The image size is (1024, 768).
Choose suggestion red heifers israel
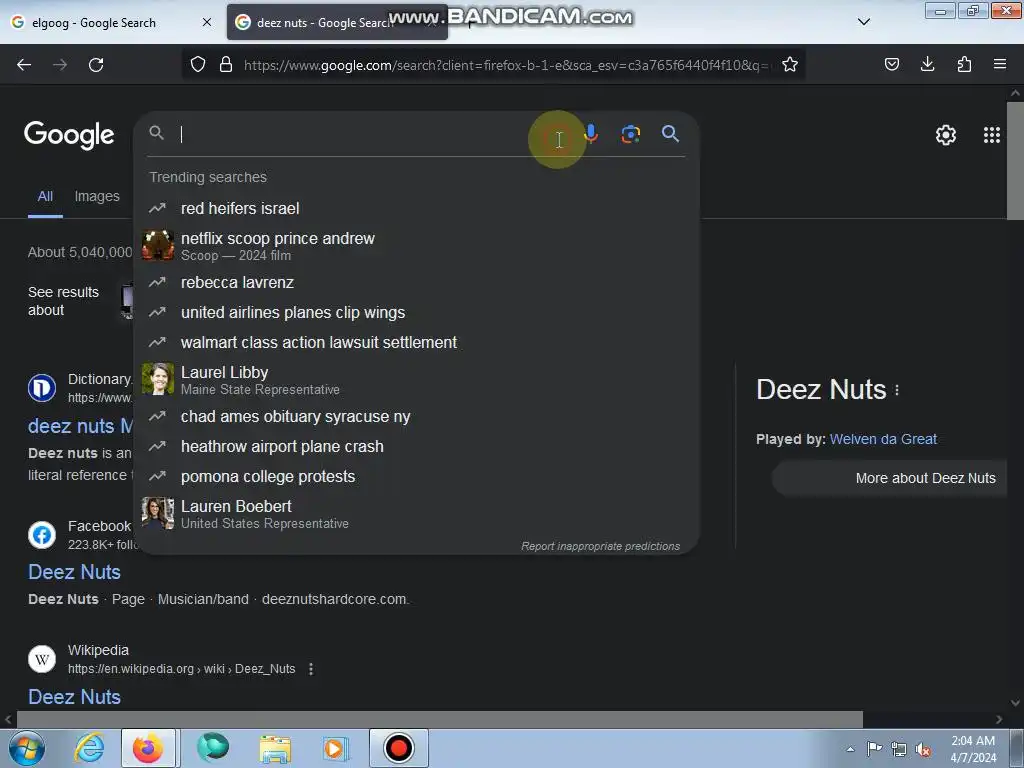417,208
